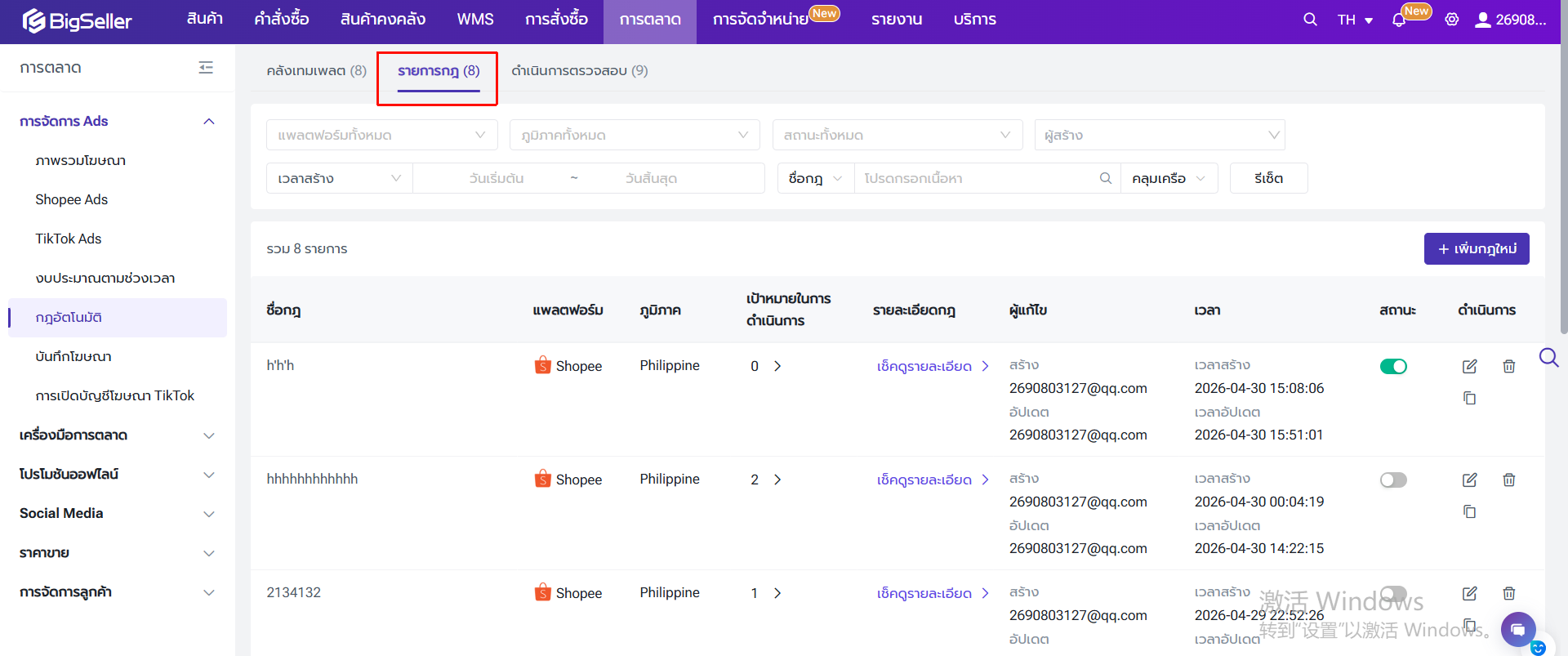Click เช็คดูรายละเอียด link for h'h'h rule
The height and width of the screenshot is (656, 1568).
(932, 366)
